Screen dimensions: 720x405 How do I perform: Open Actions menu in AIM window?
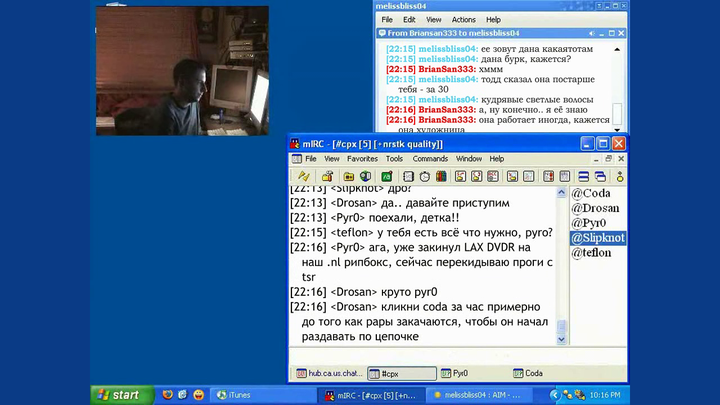pyautogui.click(x=463, y=20)
